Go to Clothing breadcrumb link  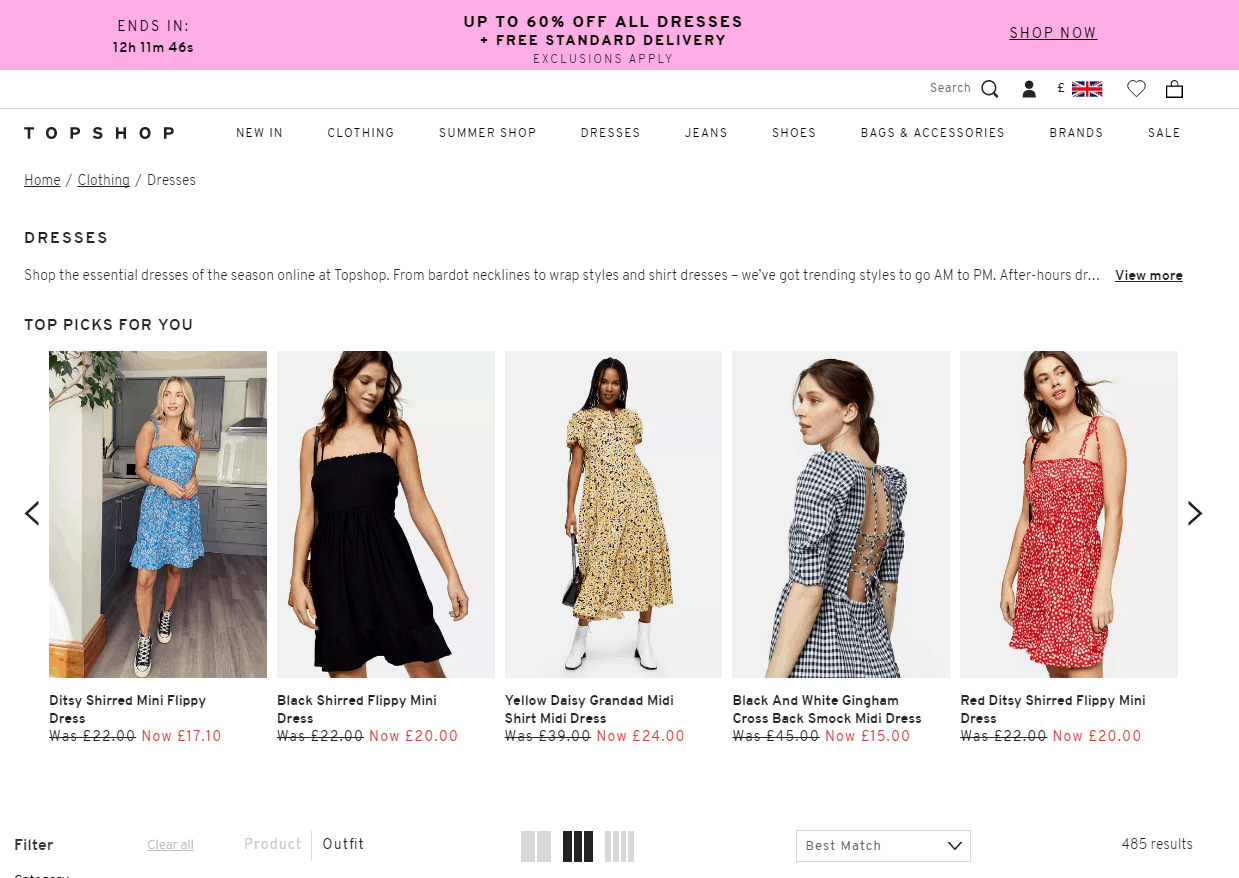tap(104, 180)
